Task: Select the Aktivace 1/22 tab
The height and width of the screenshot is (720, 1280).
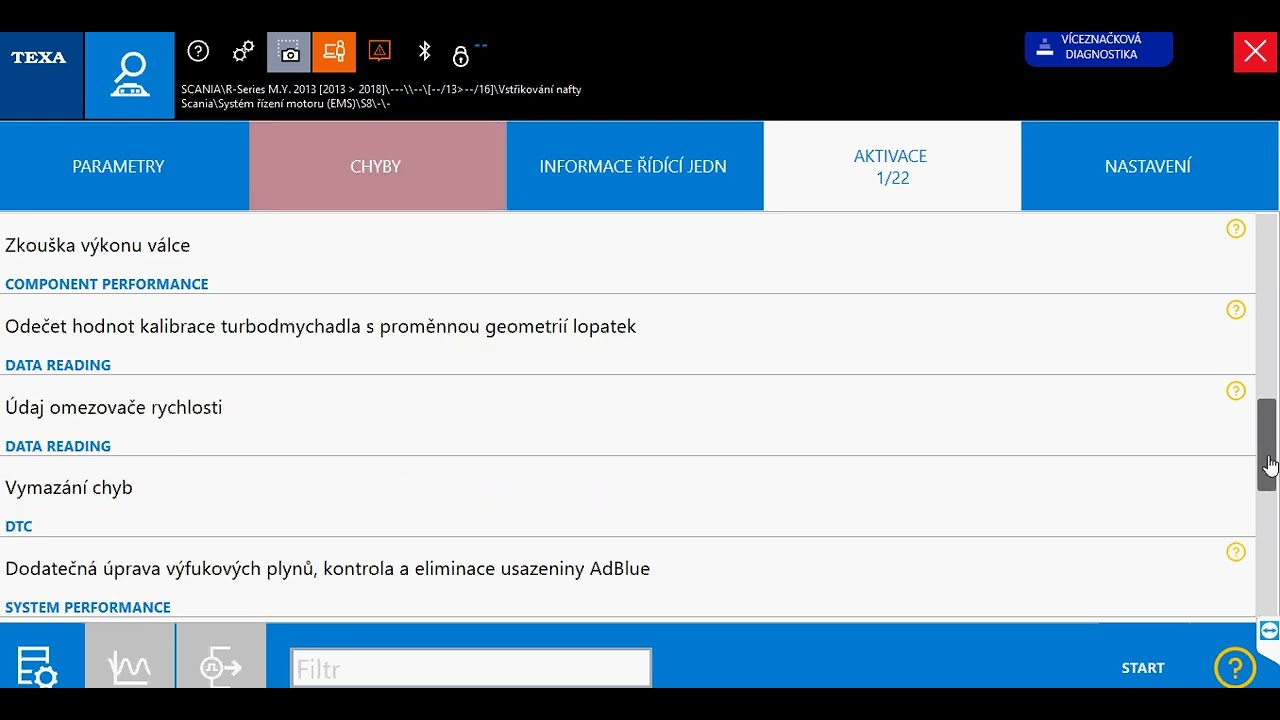Action: point(892,166)
